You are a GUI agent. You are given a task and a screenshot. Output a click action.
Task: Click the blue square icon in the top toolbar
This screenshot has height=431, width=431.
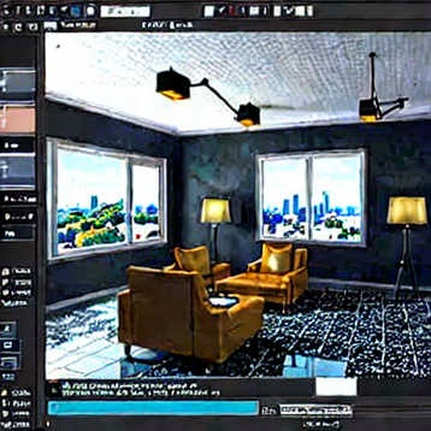click(76, 11)
